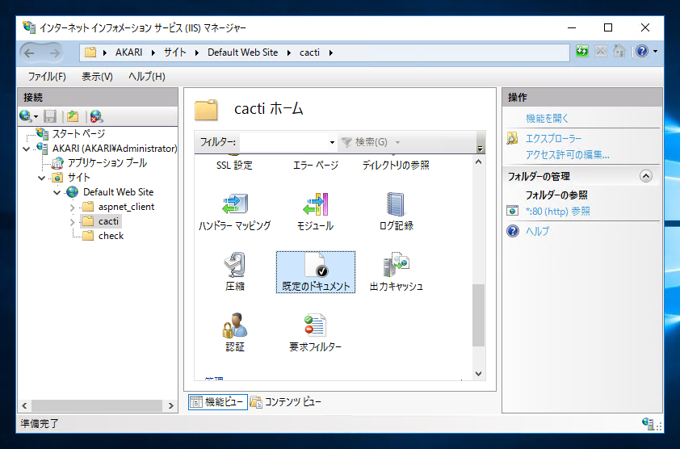680x449 pixels.
Task: Collapse the サイト tree node
Action: 42,178
